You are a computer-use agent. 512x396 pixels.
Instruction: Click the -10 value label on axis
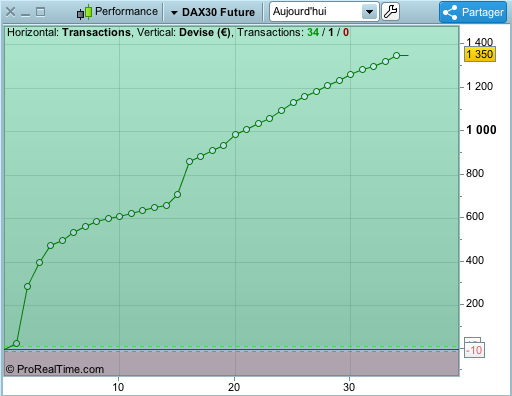(x=474, y=350)
